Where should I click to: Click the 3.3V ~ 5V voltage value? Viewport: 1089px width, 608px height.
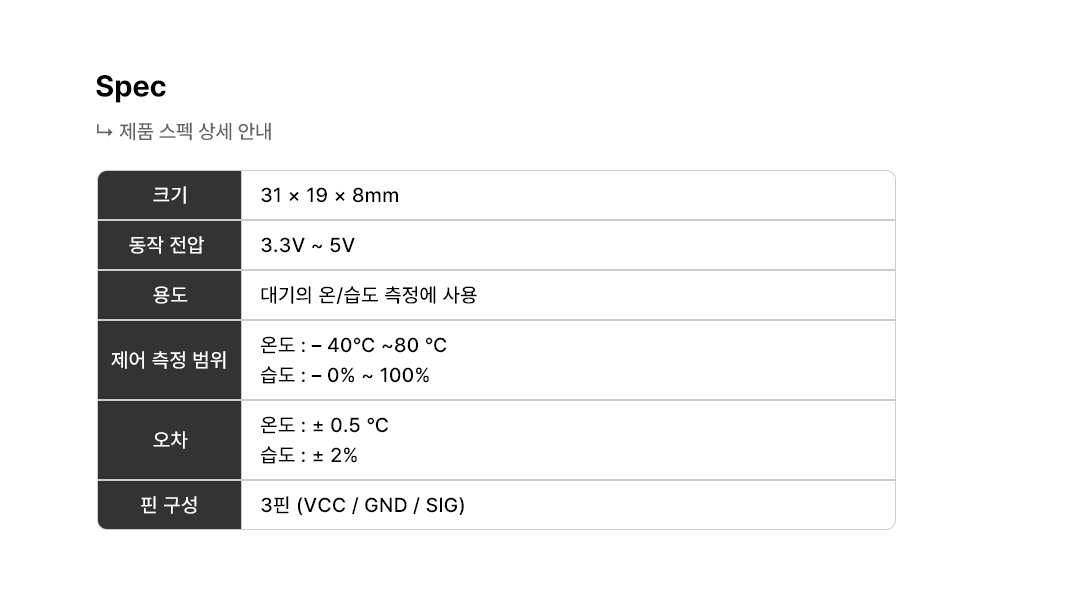click(x=308, y=245)
